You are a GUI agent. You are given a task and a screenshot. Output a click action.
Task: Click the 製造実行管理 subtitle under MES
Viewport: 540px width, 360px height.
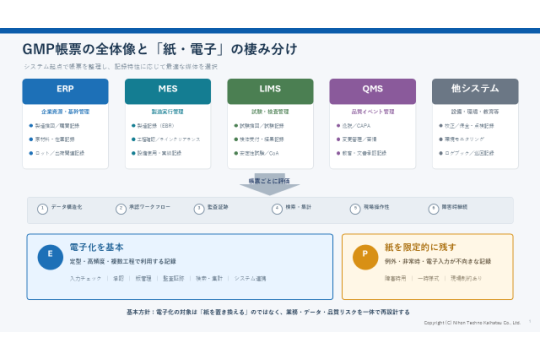click(168, 112)
